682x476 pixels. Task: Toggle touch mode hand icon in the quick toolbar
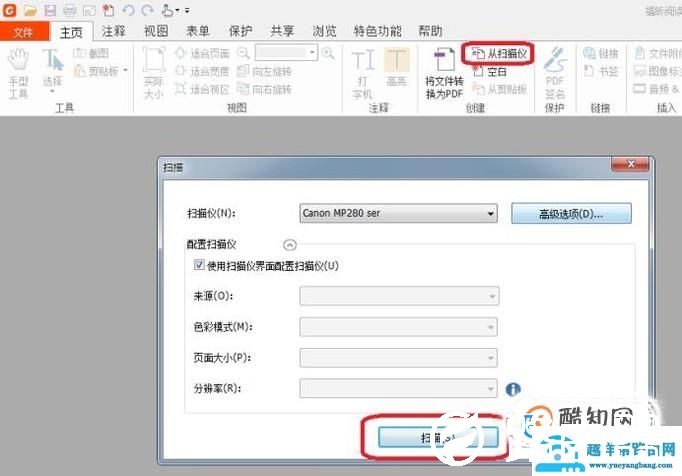point(169,10)
